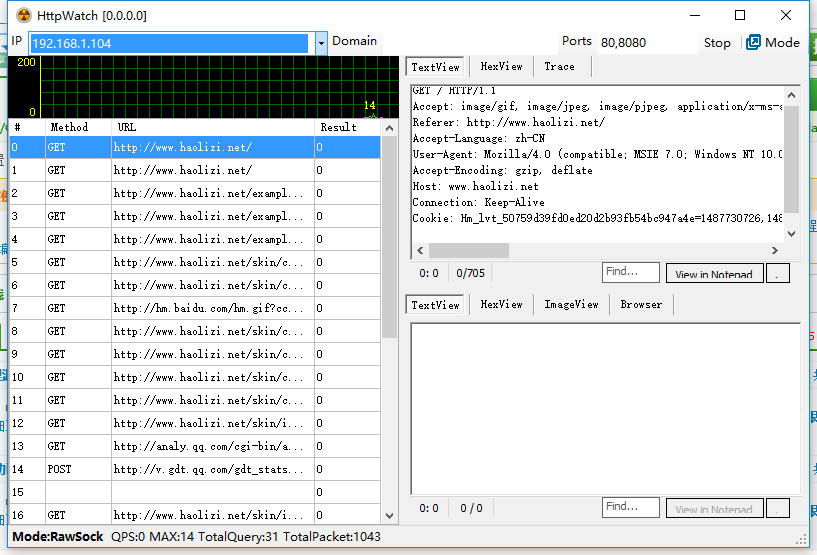
Task: Sort by the Result column header
Action: pyautogui.click(x=348, y=127)
